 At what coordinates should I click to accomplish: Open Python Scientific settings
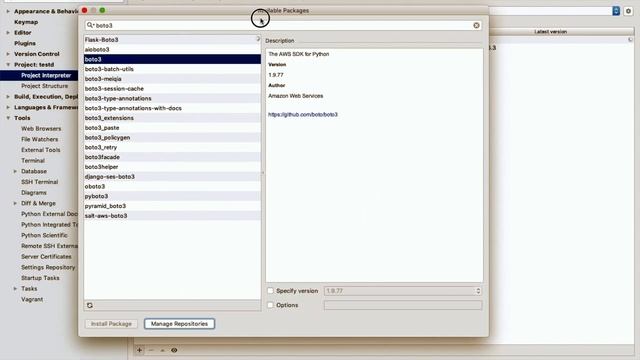tap(44, 235)
